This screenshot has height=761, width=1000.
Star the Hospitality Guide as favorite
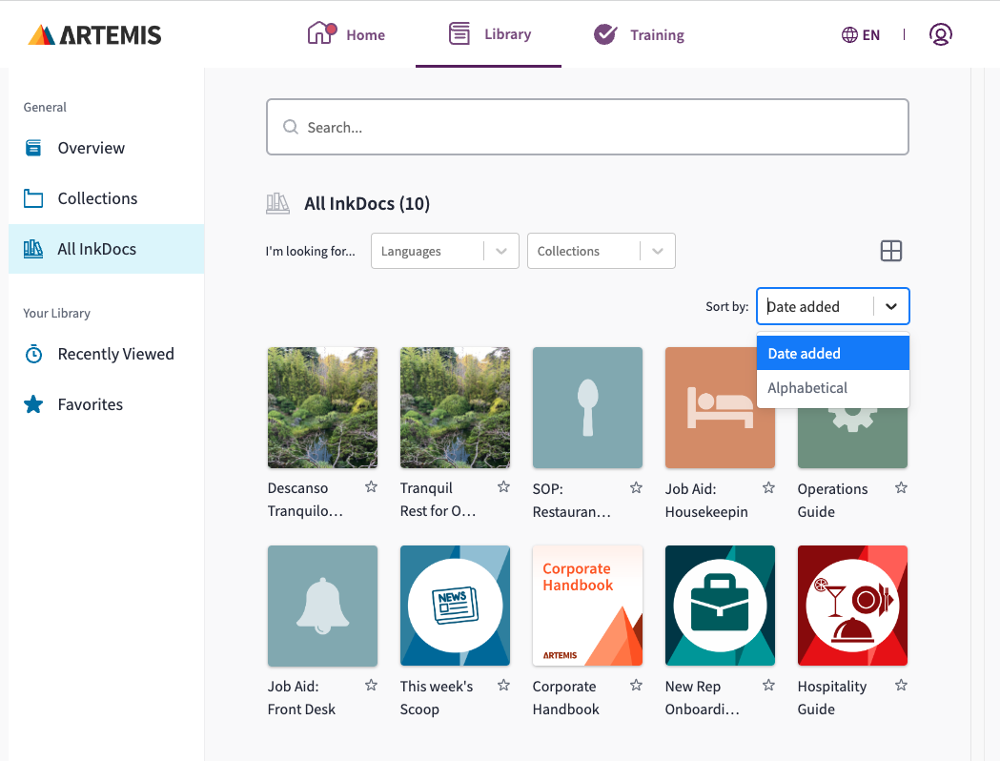[x=901, y=686]
